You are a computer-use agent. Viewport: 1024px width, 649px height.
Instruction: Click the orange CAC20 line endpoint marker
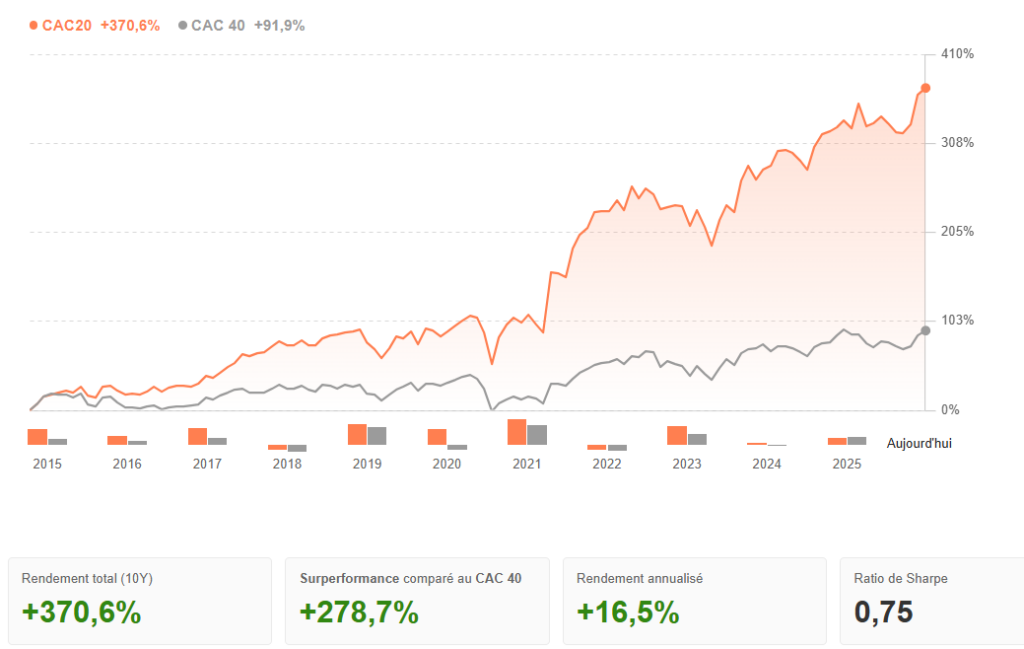pyautogui.click(x=925, y=88)
